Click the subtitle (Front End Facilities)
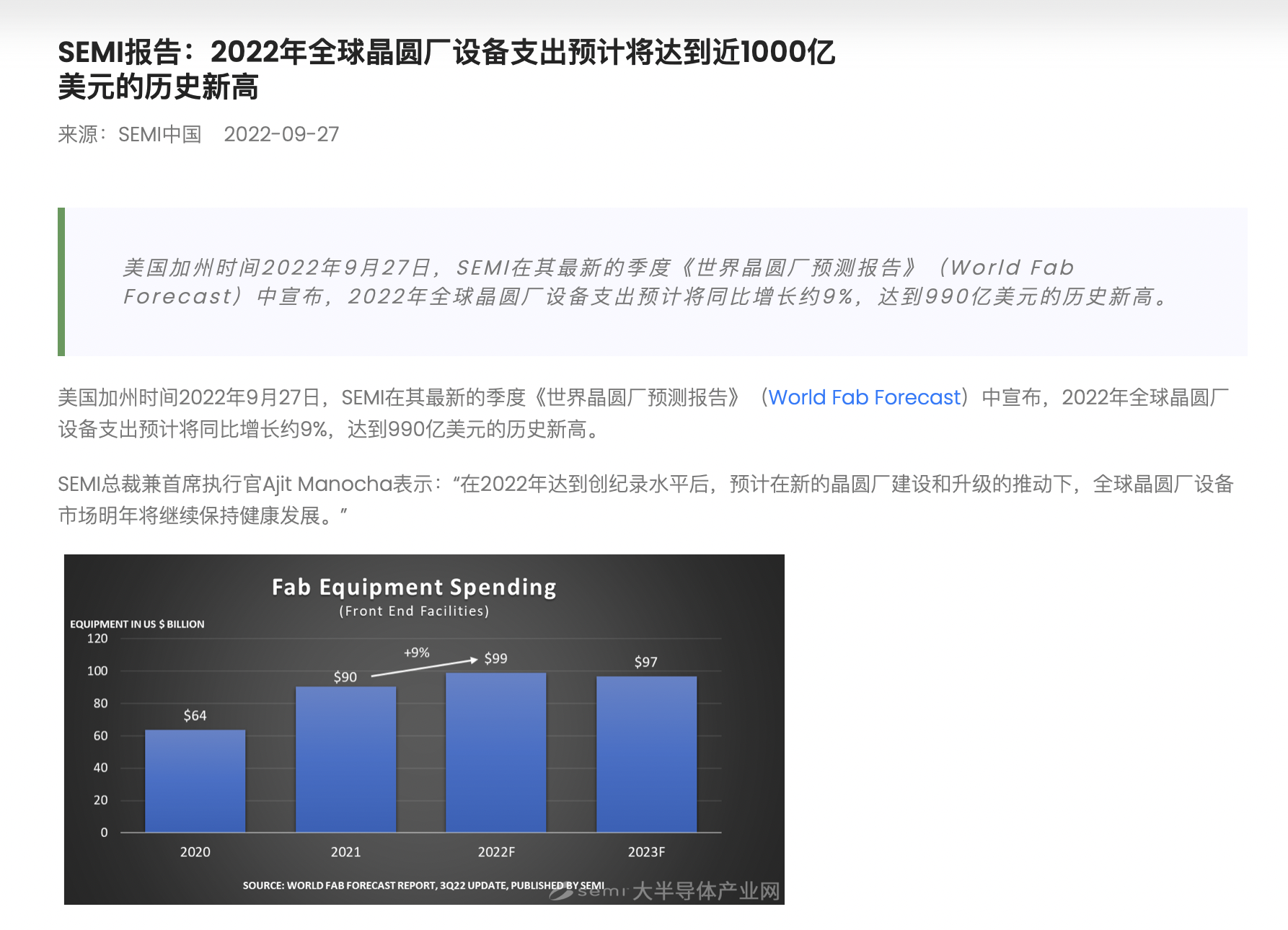Image resolution: width=1288 pixels, height=930 pixels. pyautogui.click(x=414, y=611)
